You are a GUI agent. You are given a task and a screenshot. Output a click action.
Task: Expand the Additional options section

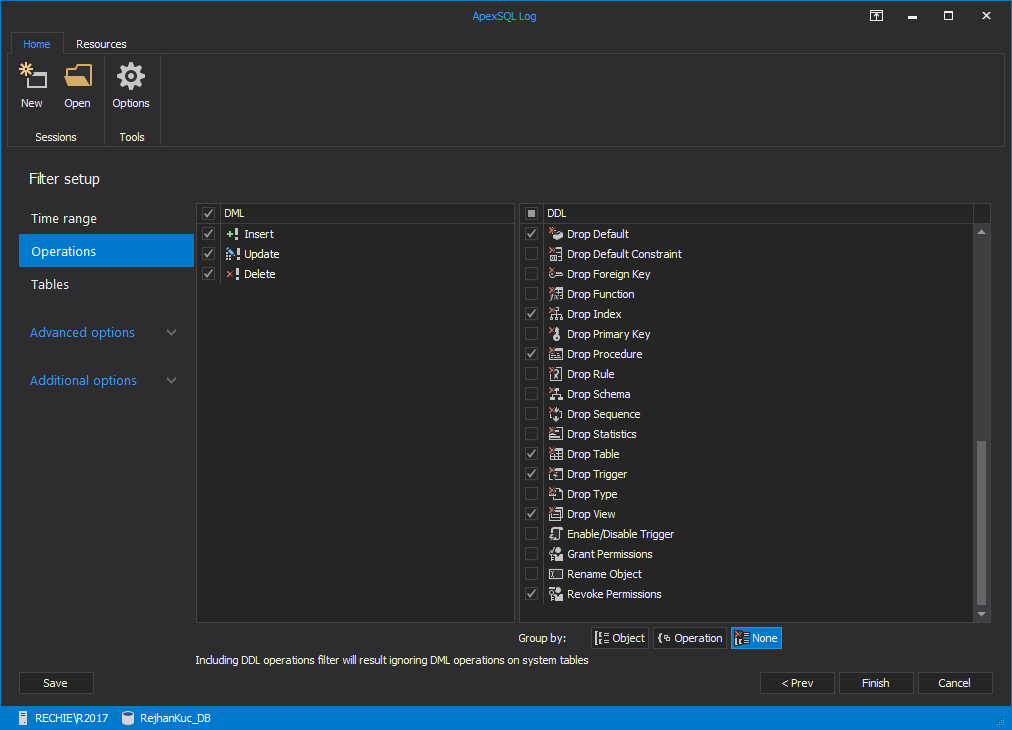pyautogui.click(x=103, y=380)
